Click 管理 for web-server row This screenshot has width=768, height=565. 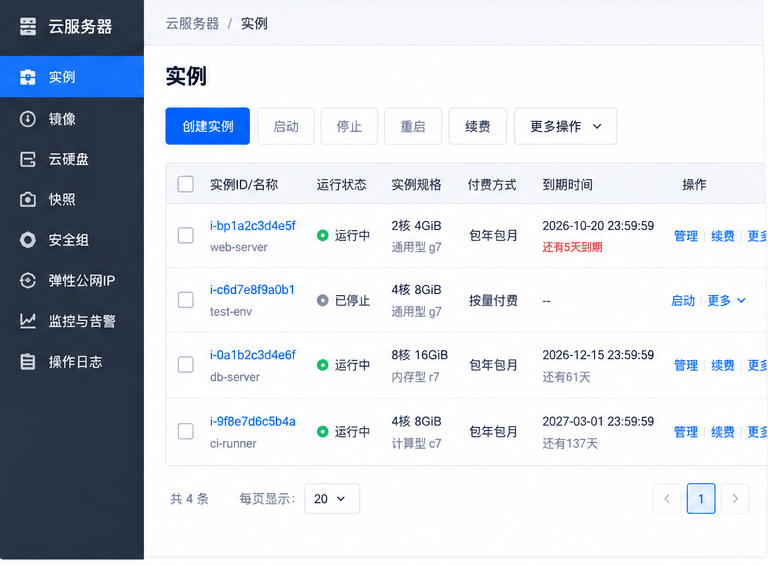click(686, 235)
